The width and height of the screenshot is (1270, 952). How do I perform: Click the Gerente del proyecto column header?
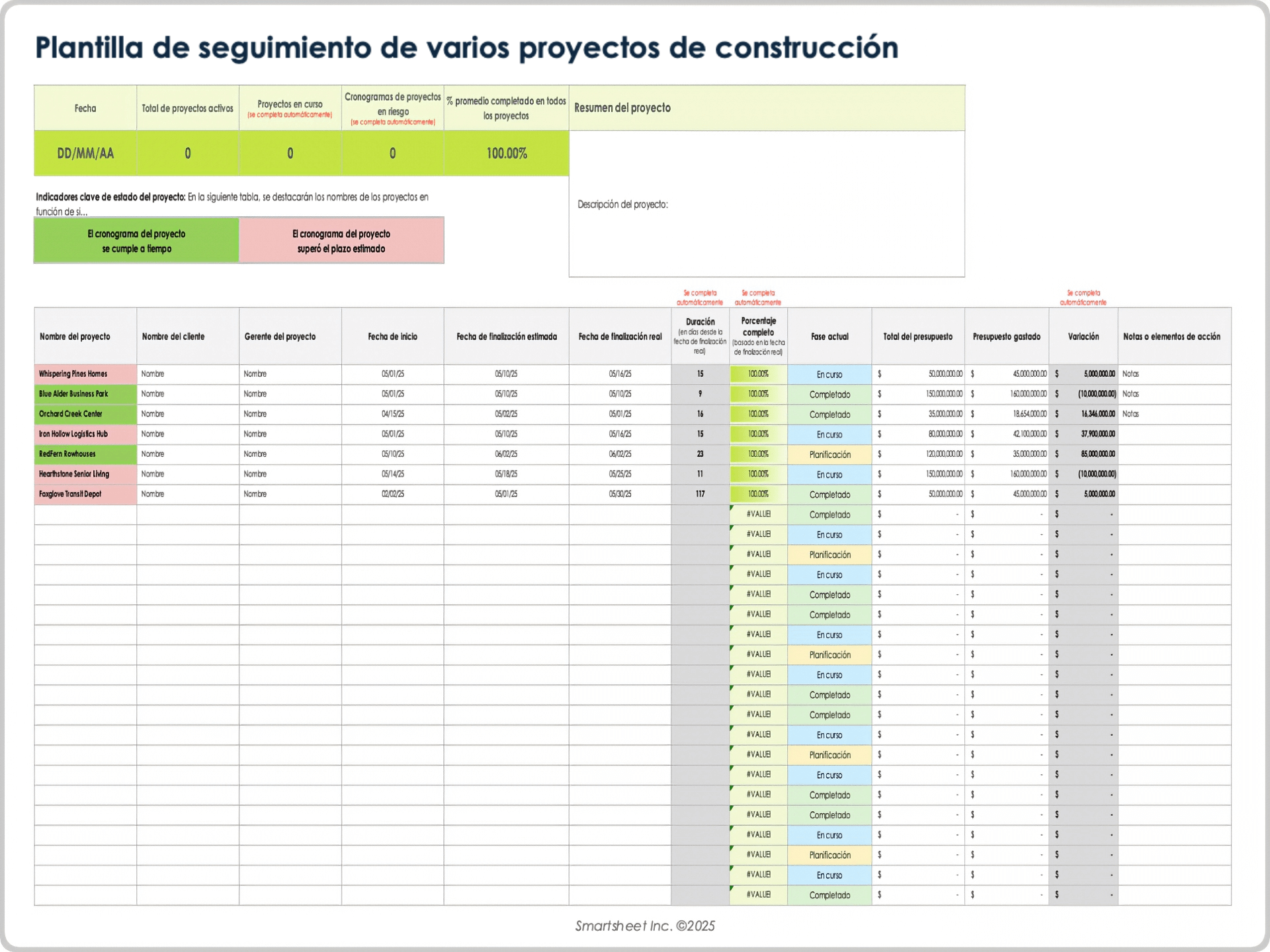pos(290,337)
